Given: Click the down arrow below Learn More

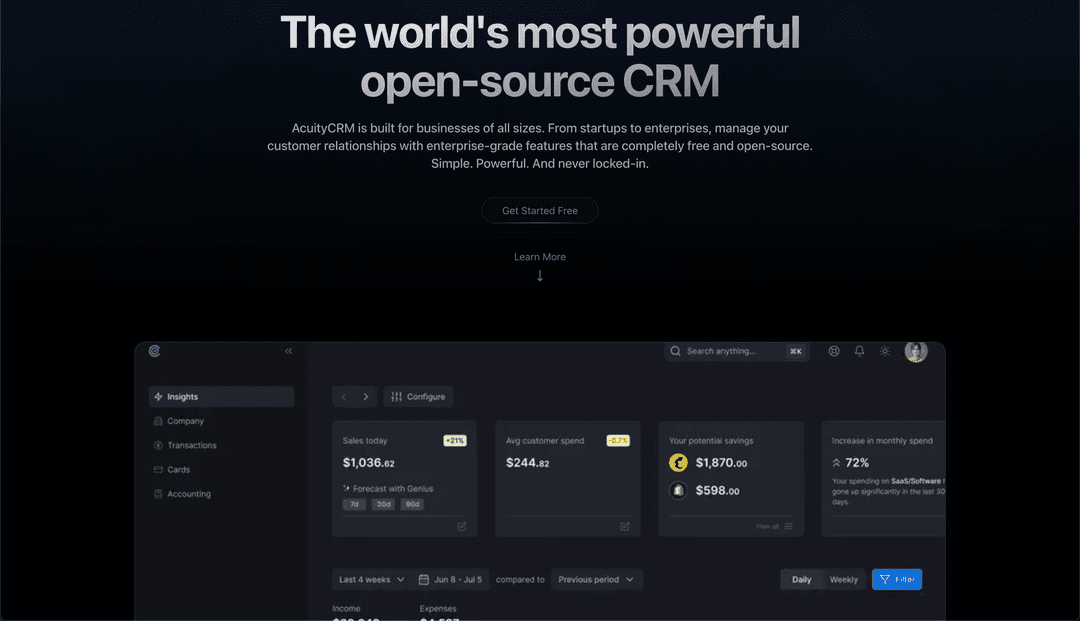Looking at the screenshot, I should click(x=540, y=276).
